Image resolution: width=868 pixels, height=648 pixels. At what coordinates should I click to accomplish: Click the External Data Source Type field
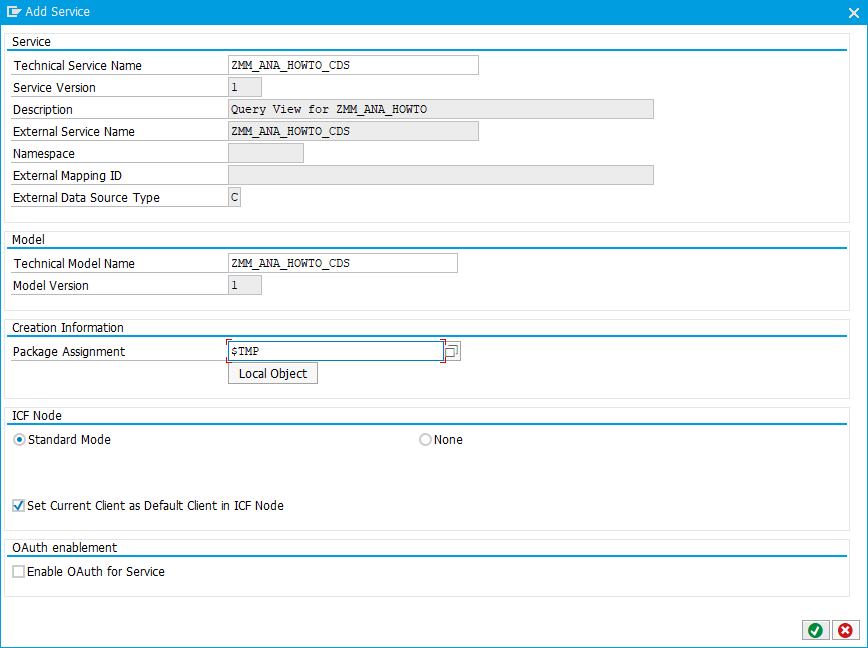click(234, 198)
